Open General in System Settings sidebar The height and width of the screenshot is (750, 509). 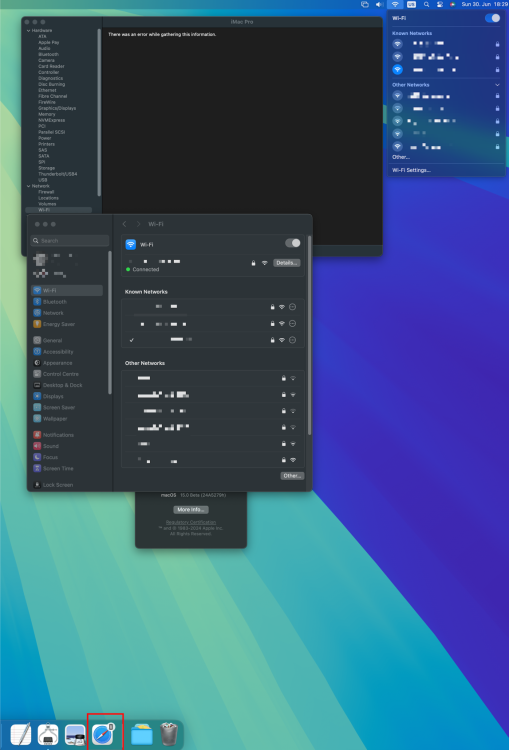click(67, 341)
